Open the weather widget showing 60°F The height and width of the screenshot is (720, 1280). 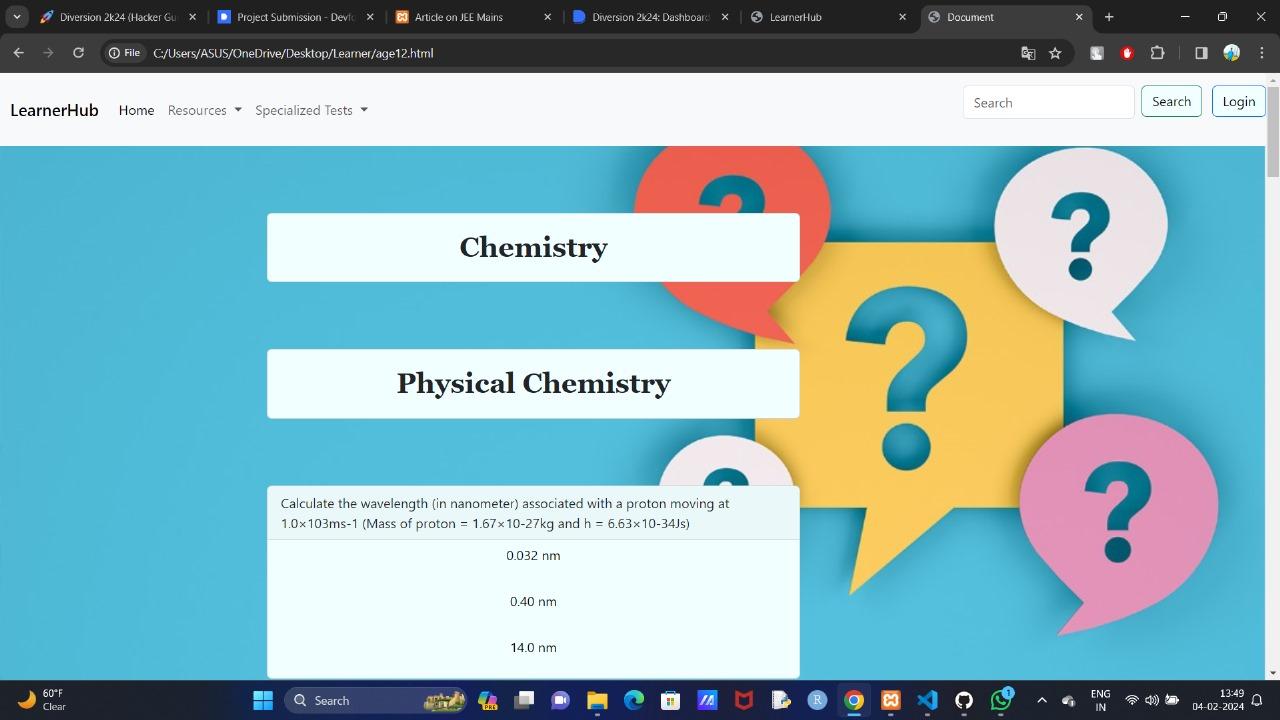coord(42,700)
